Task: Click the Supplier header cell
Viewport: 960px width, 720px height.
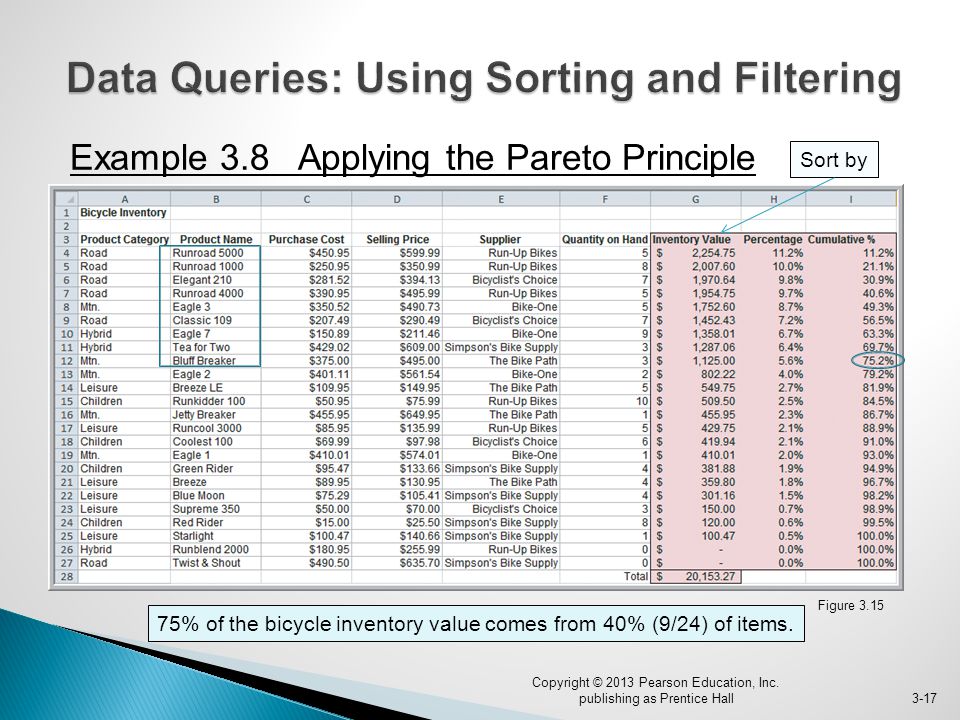Action: 500,239
